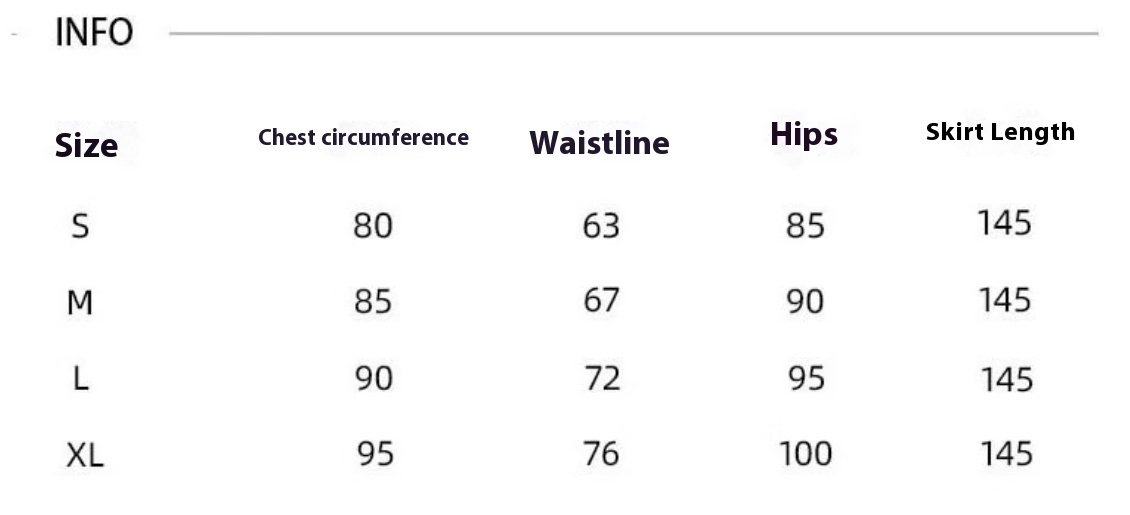This screenshot has width=1130, height=515.
Task: Select the Hips column header
Action: pos(804,135)
